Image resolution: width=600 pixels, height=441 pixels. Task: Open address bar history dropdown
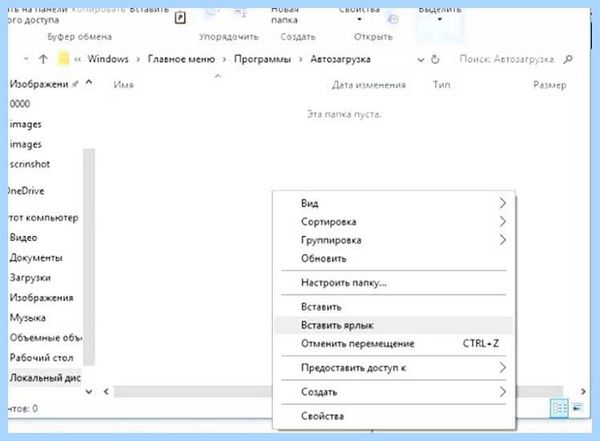(421, 60)
